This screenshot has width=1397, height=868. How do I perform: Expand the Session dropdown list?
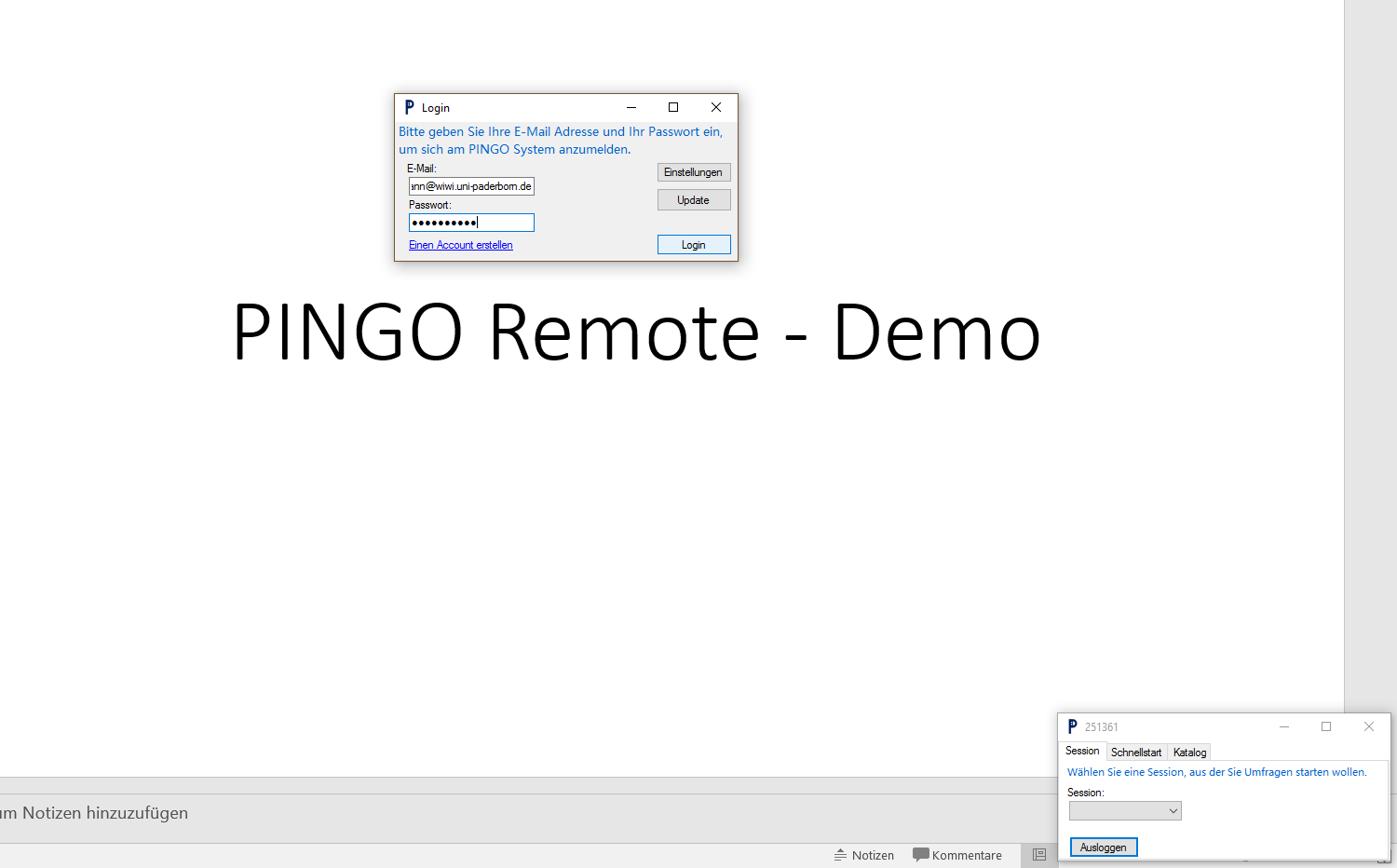pyautogui.click(x=1173, y=811)
